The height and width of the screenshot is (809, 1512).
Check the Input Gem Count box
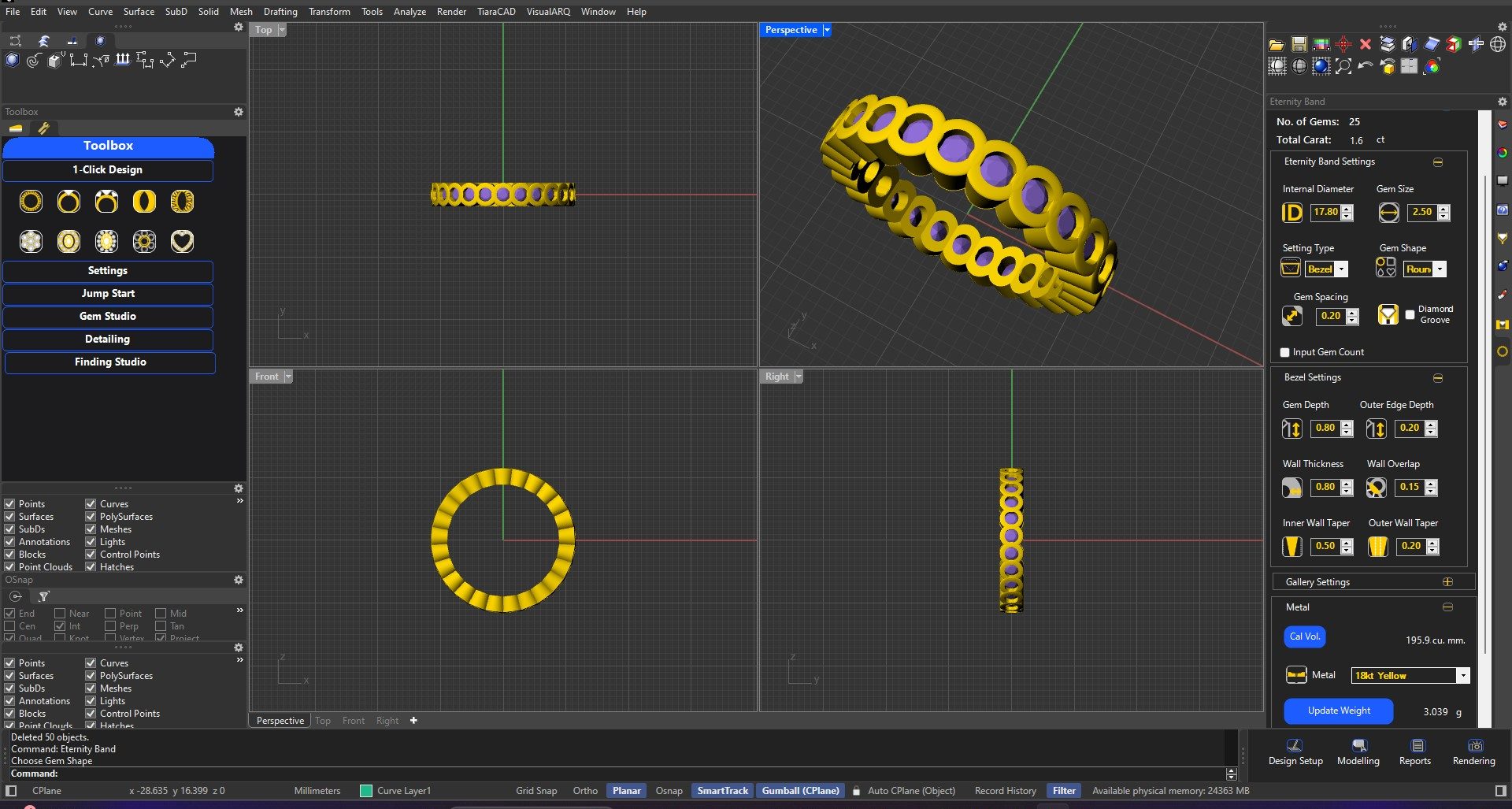point(1284,352)
